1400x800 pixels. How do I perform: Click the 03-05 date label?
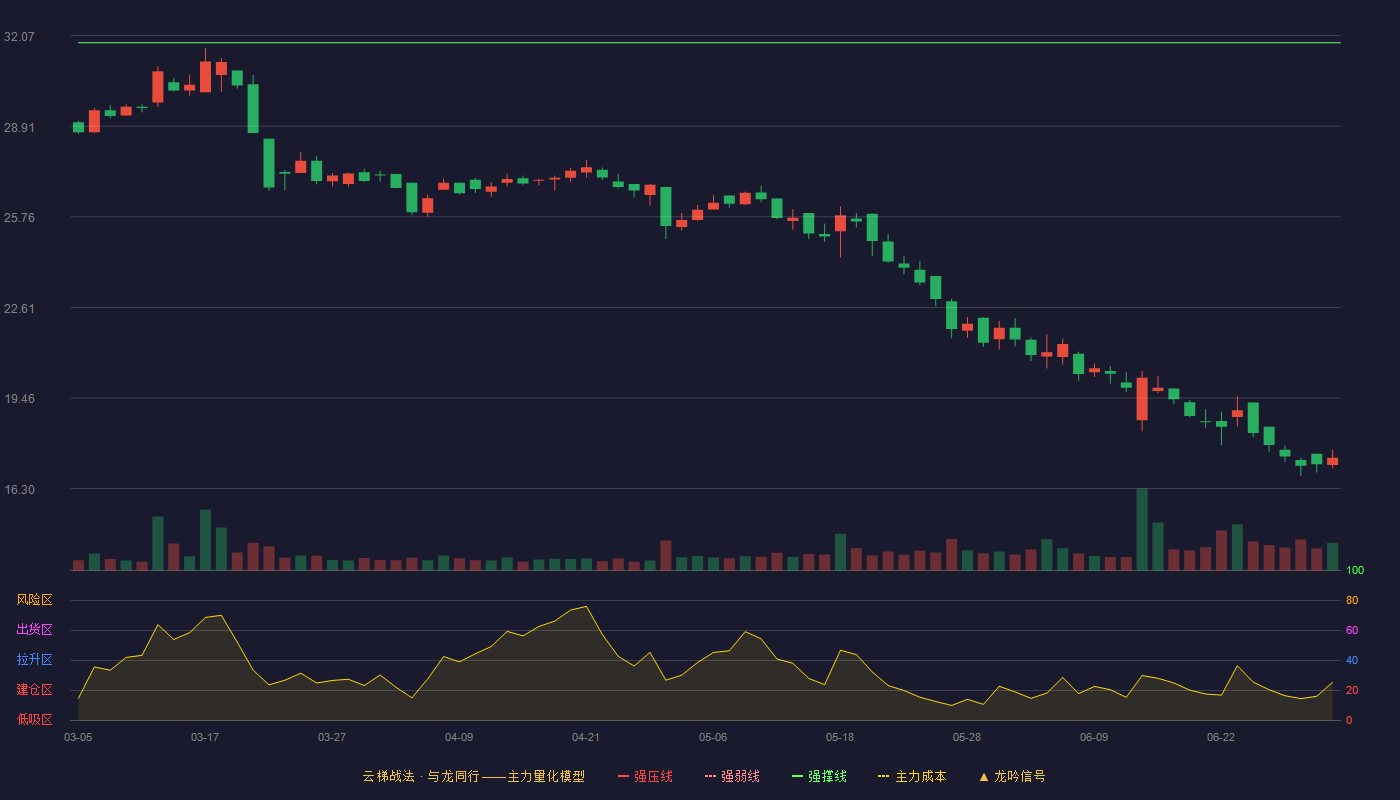(x=78, y=737)
